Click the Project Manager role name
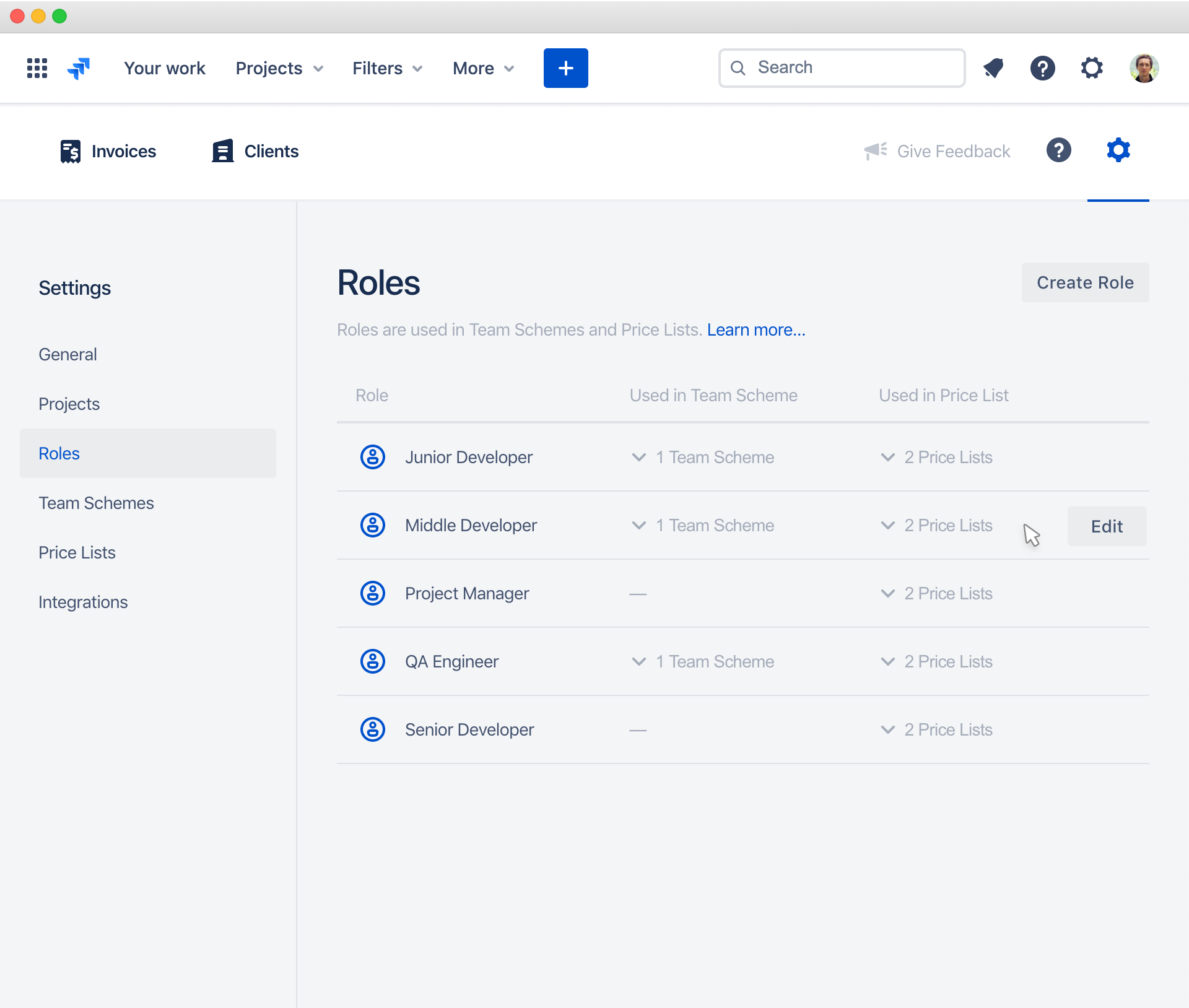Viewport: 1189px width, 1008px height. pos(467,593)
